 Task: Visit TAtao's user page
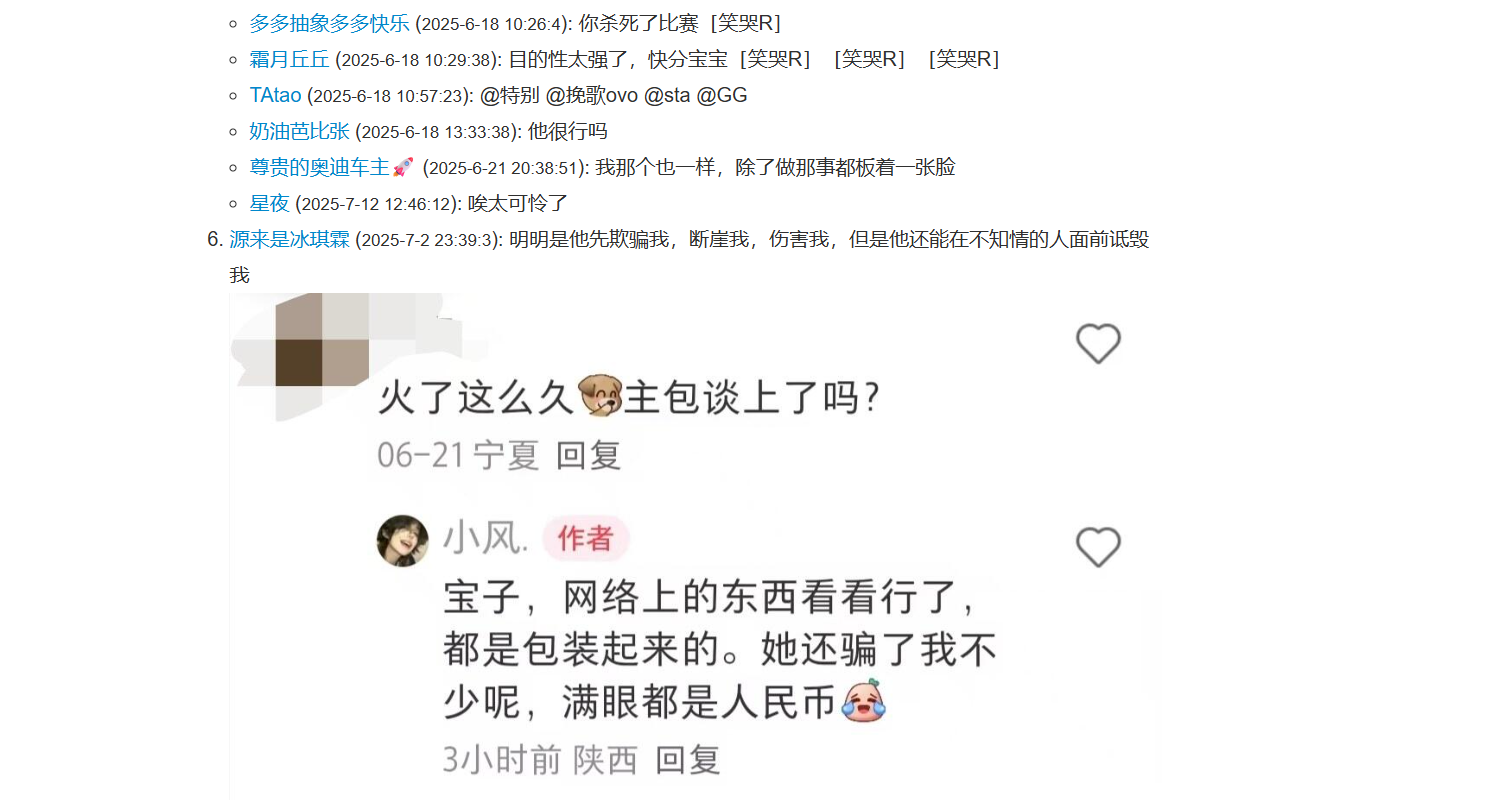click(x=275, y=95)
